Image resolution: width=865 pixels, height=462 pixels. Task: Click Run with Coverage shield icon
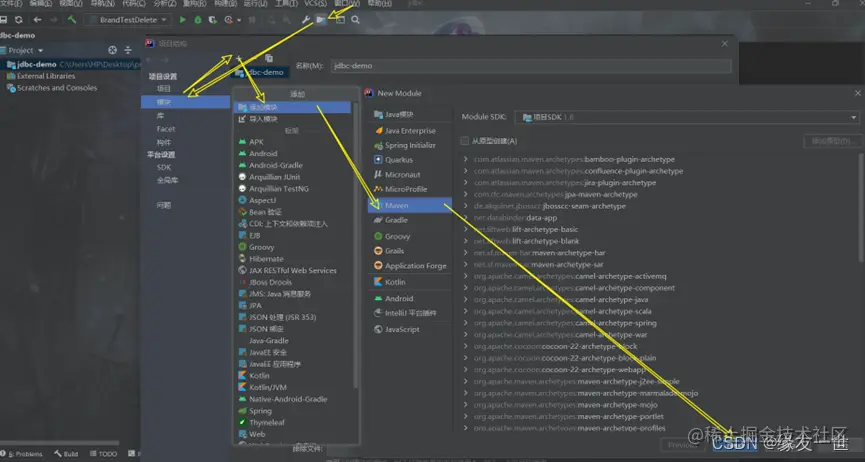[x=212, y=20]
